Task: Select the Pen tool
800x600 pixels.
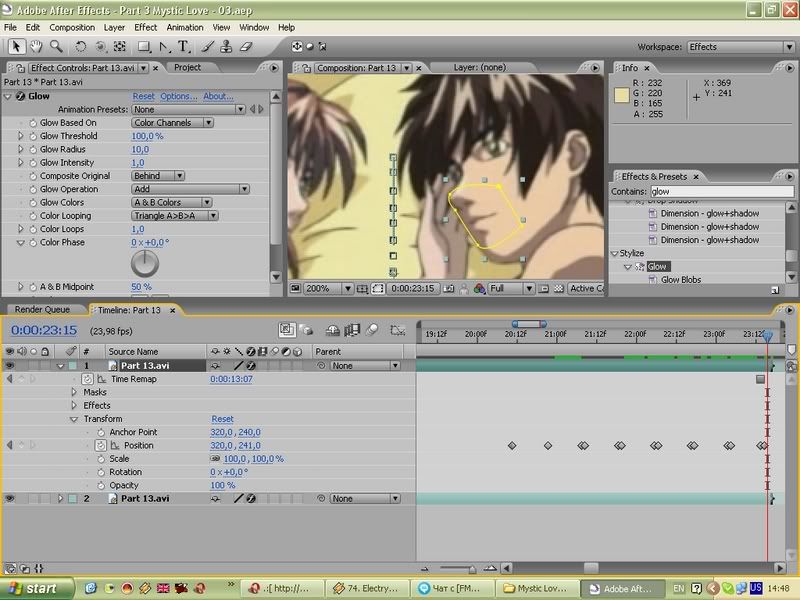Action: point(164,47)
